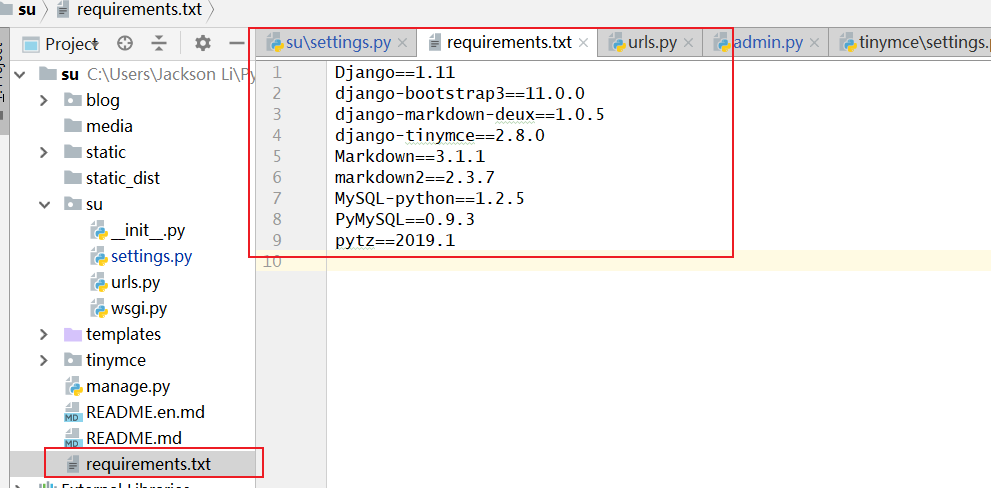Click the django-tinymce==2.8.0 line
Viewport: 991px width, 488px height.
point(440,135)
